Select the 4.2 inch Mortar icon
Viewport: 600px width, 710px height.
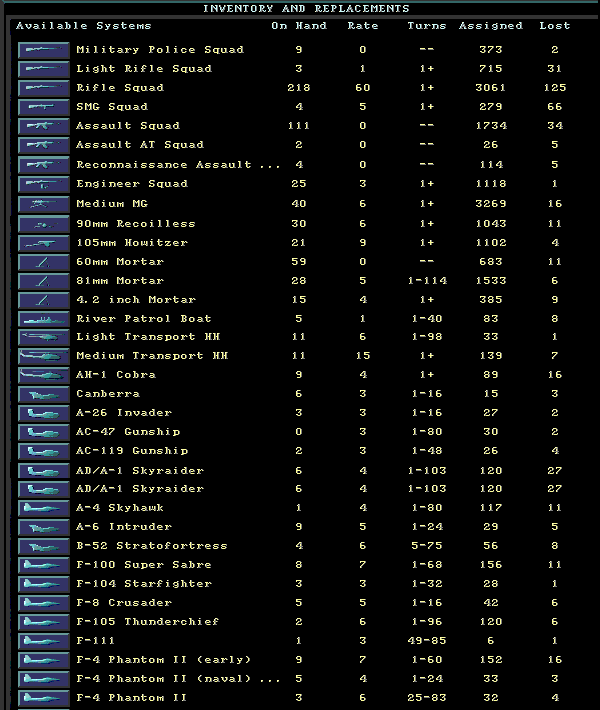pyautogui.click(x=44, y=300)
